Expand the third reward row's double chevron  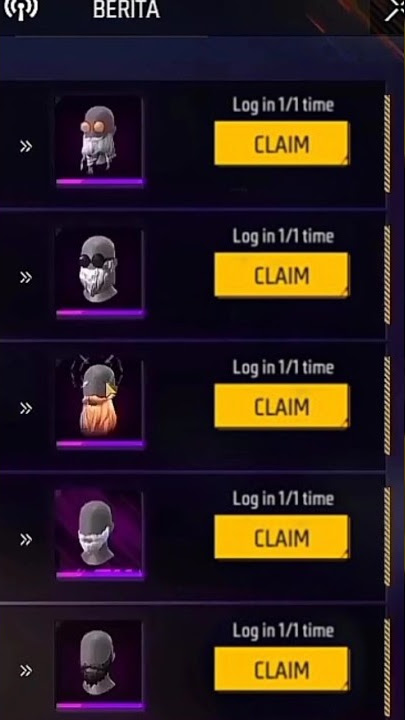(x=26, y=408)
